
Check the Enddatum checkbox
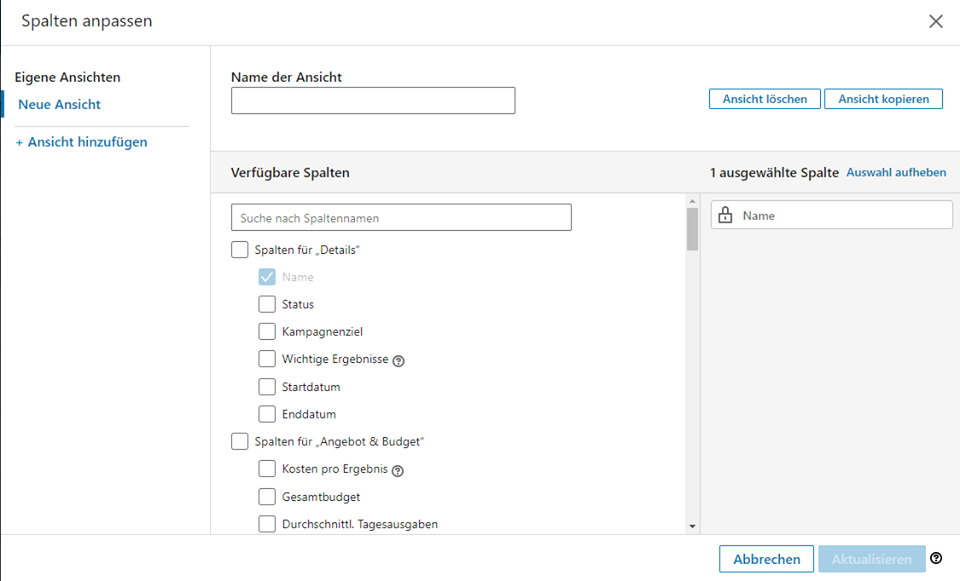point(267,414)
